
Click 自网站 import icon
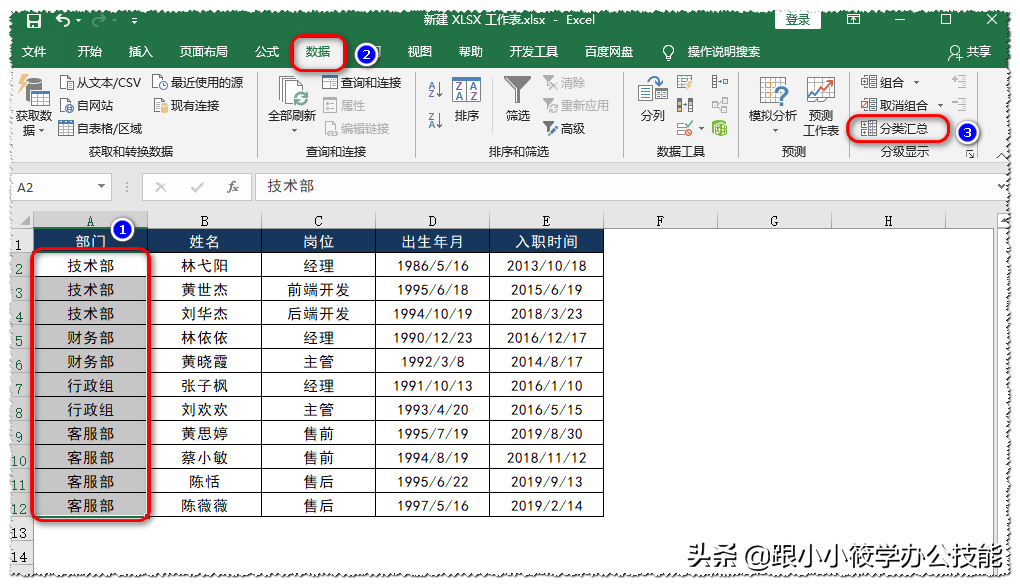click(66, 105)
